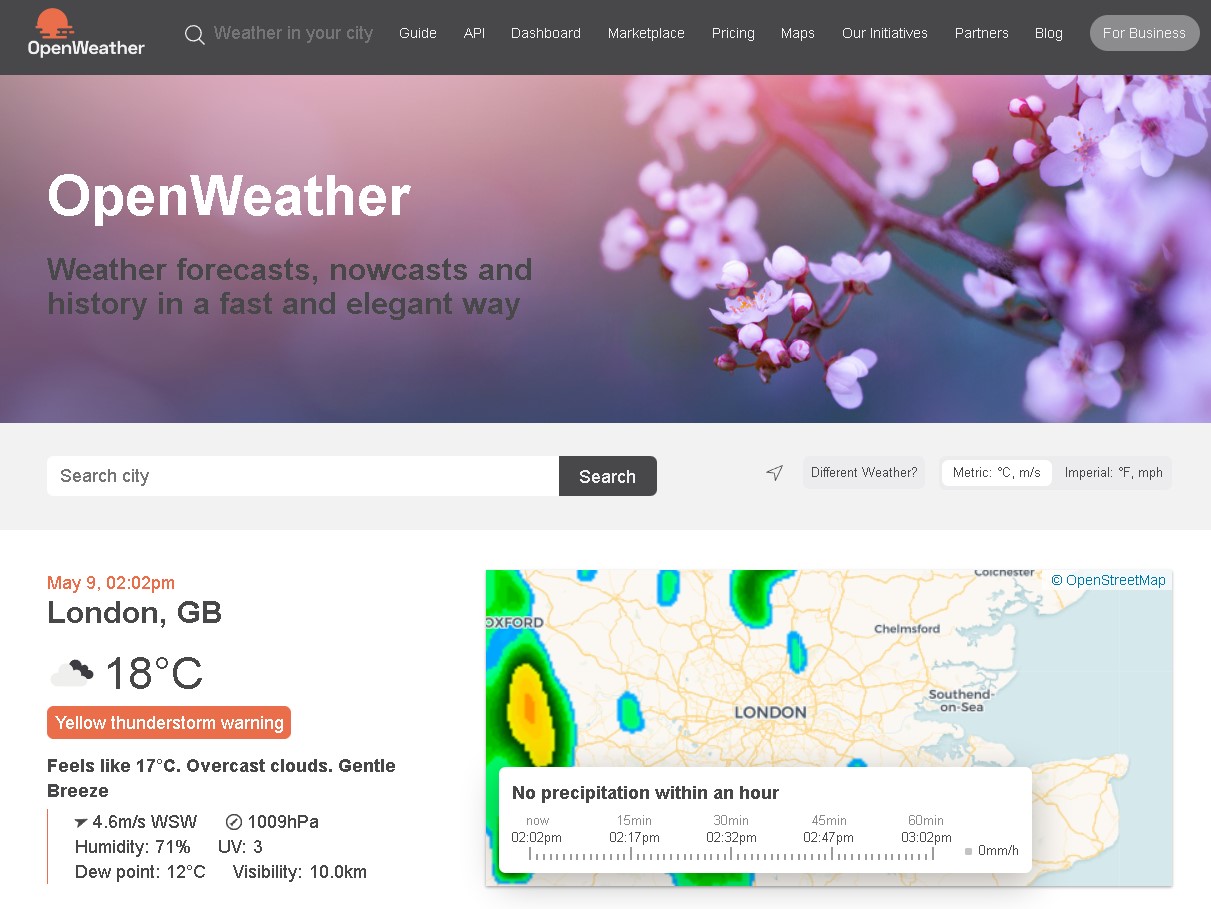Viewport: 1211px width, 909px height.
Task: Open the Guide menu item
Action: [x=418, y=33]
